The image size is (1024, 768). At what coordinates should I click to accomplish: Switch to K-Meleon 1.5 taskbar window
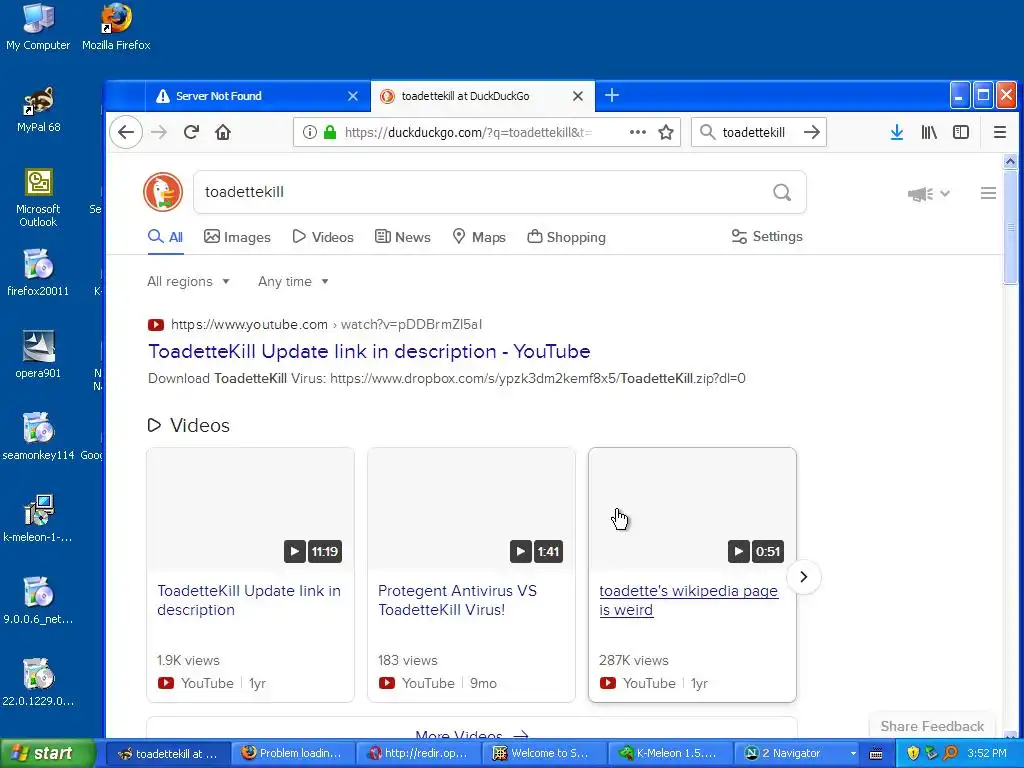669,754
